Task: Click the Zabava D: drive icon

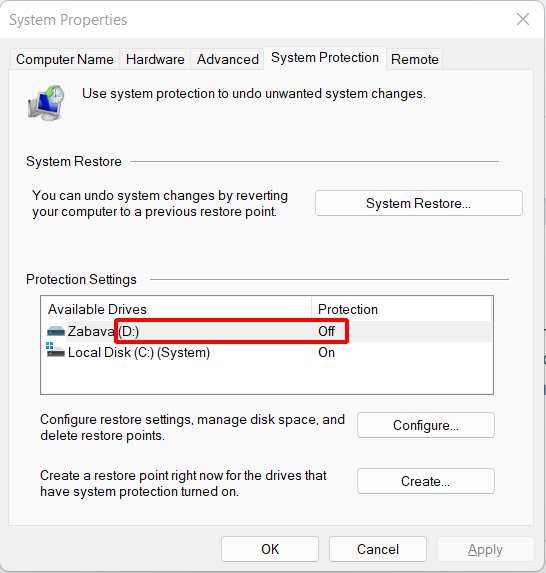Action: point(56,331)
